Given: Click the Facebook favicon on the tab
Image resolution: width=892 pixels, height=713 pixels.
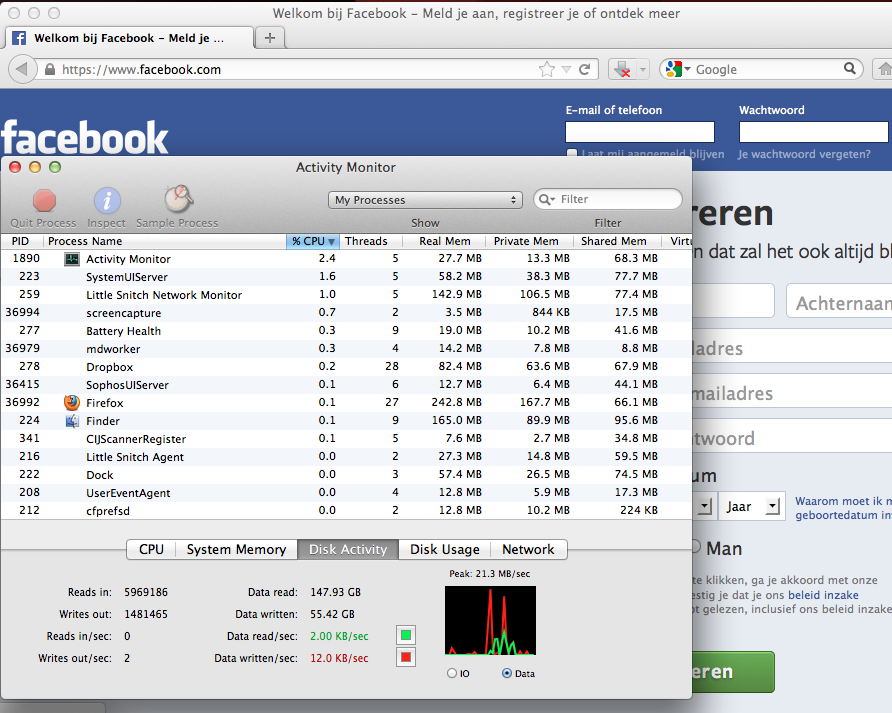Looking at the screenshot, I should (19, 38).
